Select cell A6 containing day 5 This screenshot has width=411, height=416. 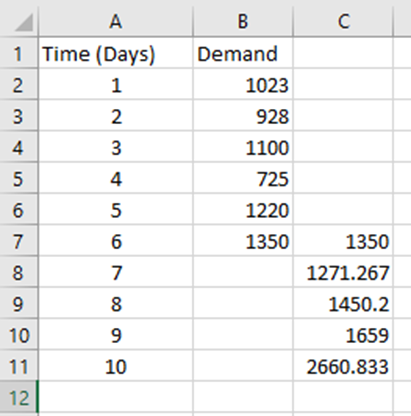[x=116, y=210]
